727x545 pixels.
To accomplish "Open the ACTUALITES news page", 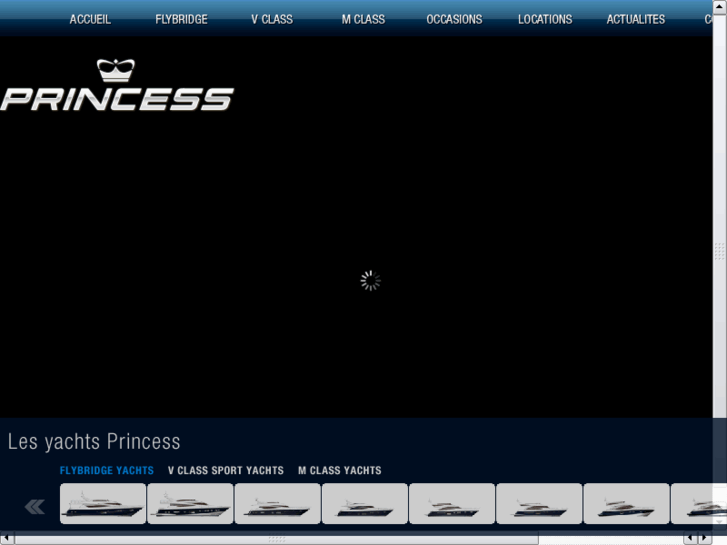I will (x=636, y=19).
